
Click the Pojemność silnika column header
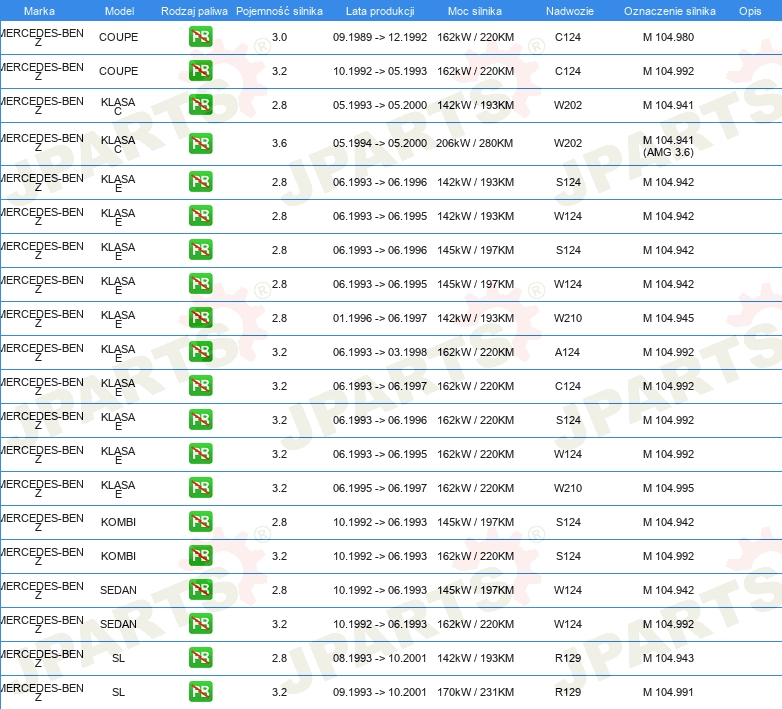pyautogui.click(x=279, y=11)
